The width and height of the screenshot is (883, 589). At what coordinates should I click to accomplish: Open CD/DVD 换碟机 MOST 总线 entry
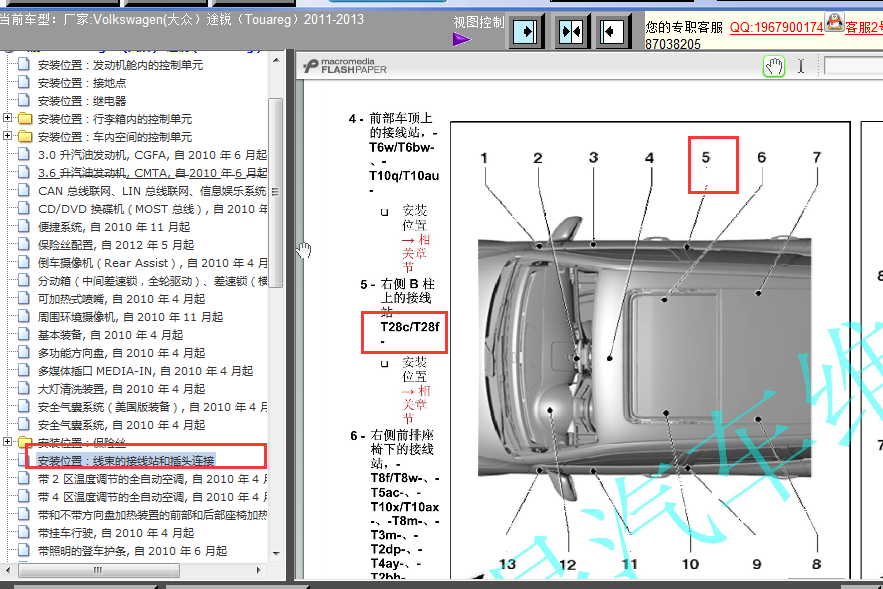tap(152, 209)
